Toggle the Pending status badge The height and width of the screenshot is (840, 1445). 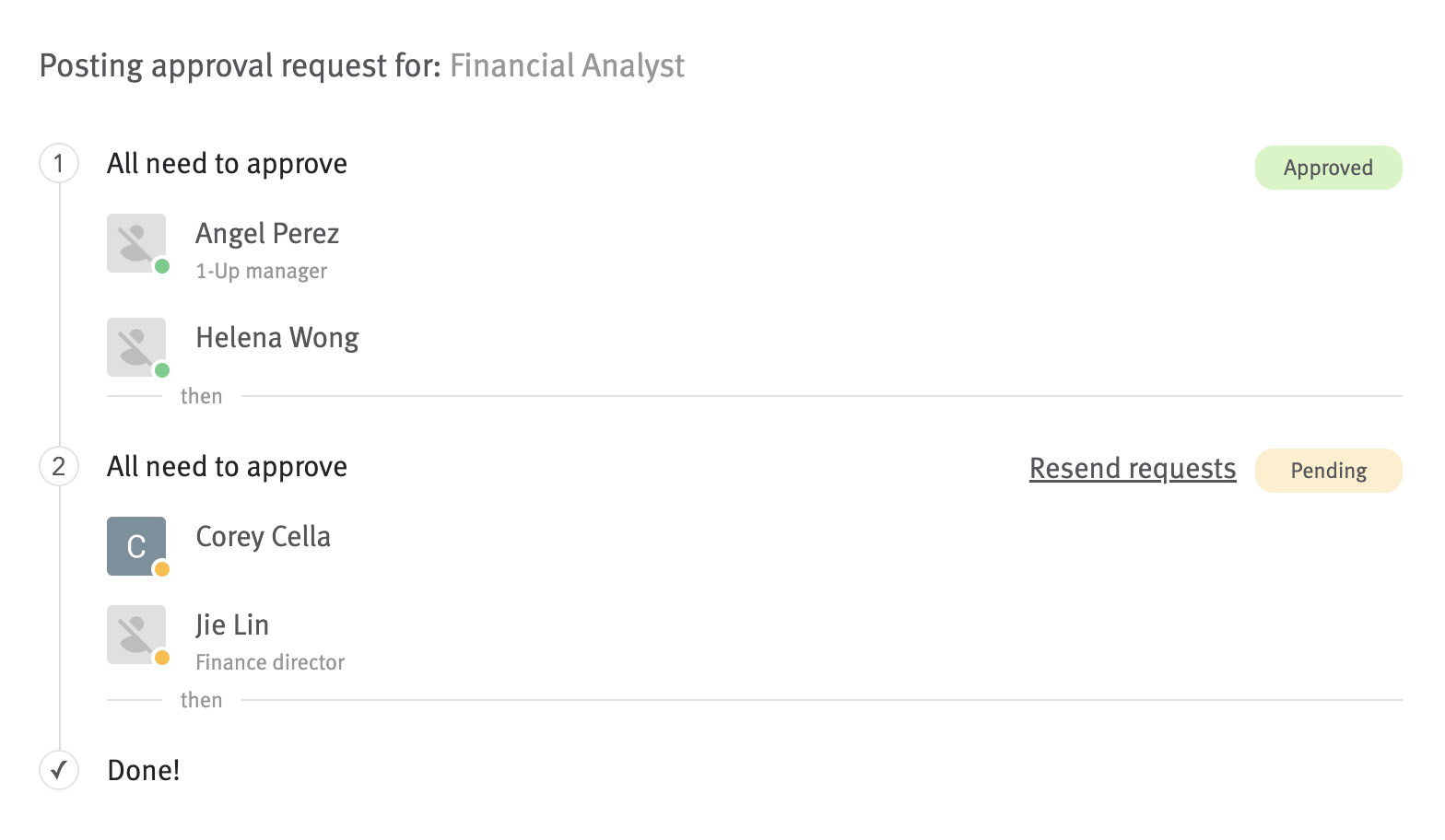(x=1328, y=470)
